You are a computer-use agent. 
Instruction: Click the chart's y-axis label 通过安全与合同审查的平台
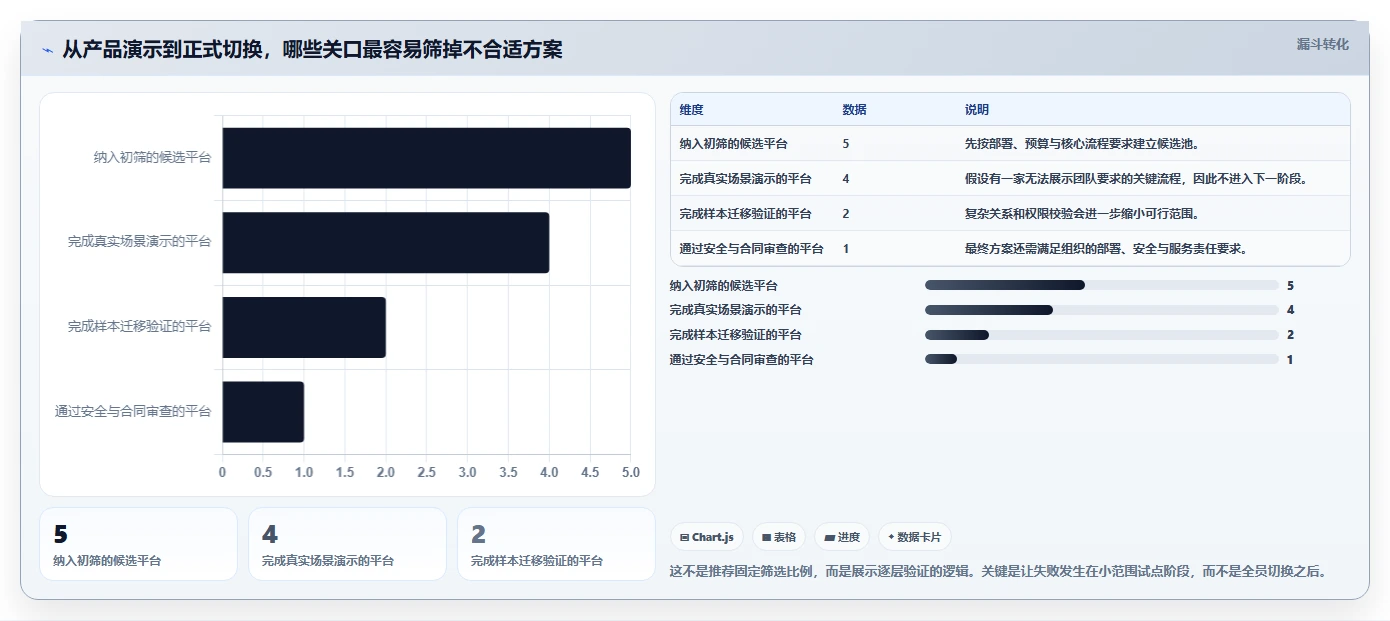tap(133, 412)
